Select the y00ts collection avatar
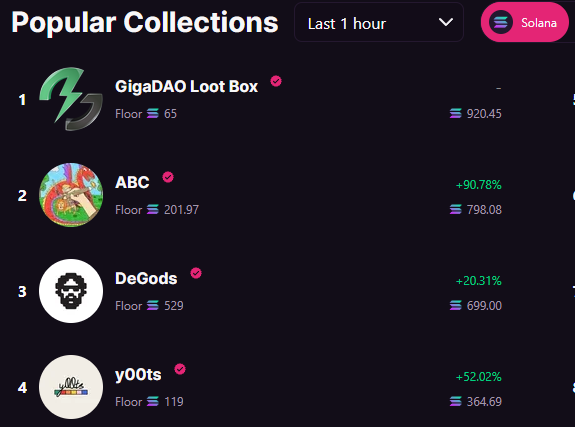 pos(71,387)
